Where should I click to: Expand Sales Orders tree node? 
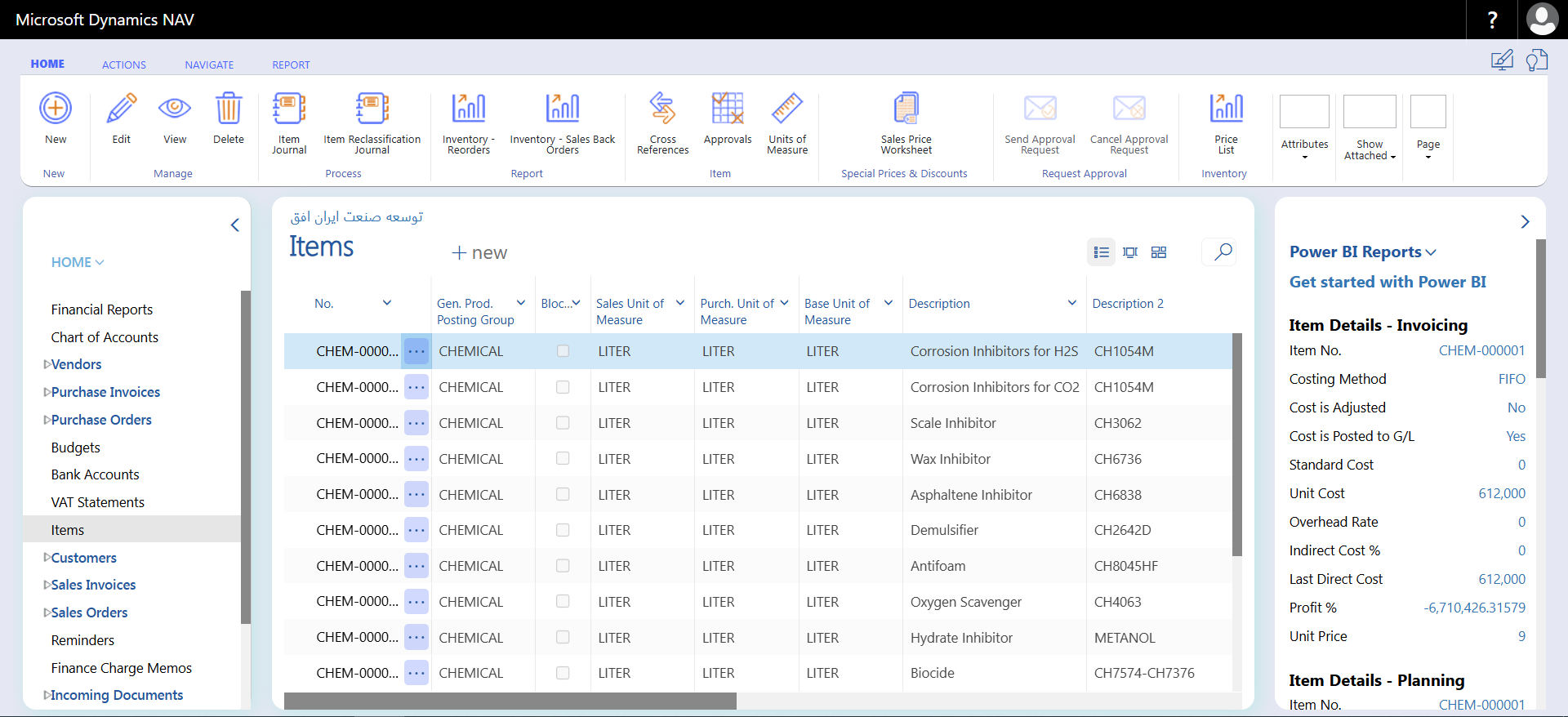[47, 612]
